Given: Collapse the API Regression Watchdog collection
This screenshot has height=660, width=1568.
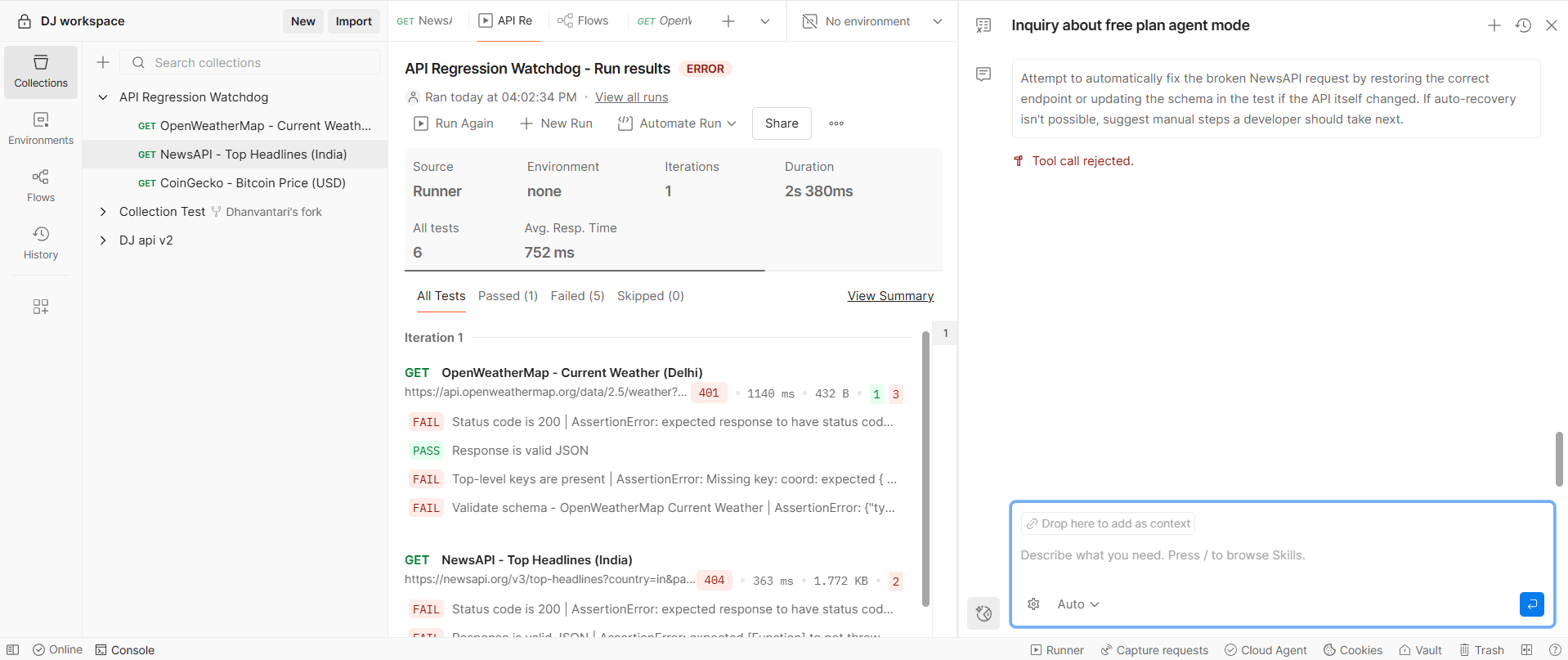Looking at the screenshot, I should coord(103,97).
